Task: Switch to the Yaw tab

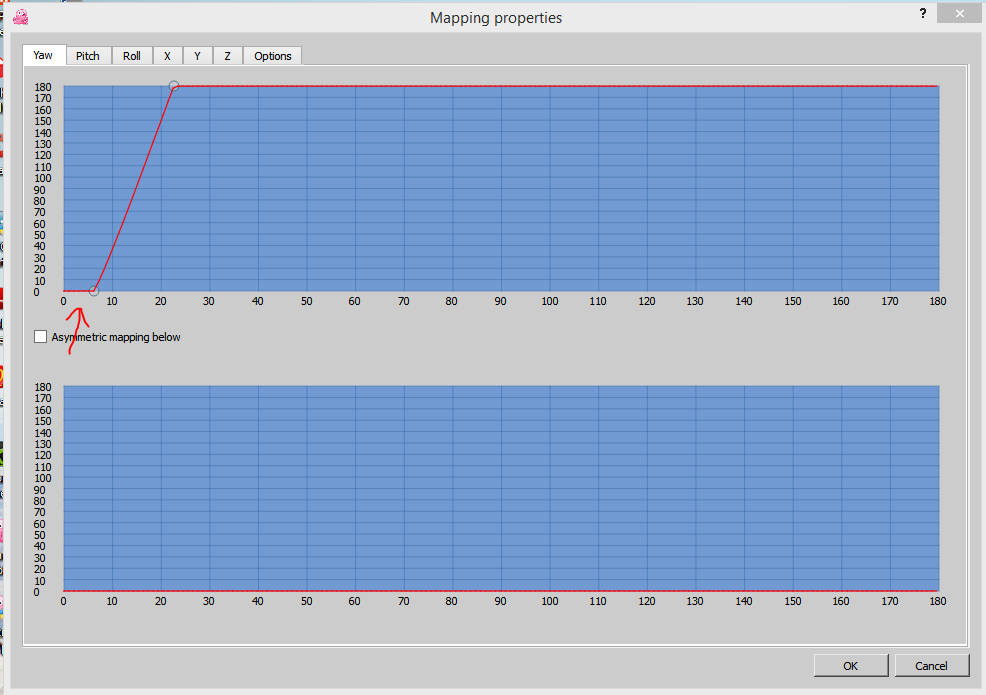Action: [x=44, y=55]
